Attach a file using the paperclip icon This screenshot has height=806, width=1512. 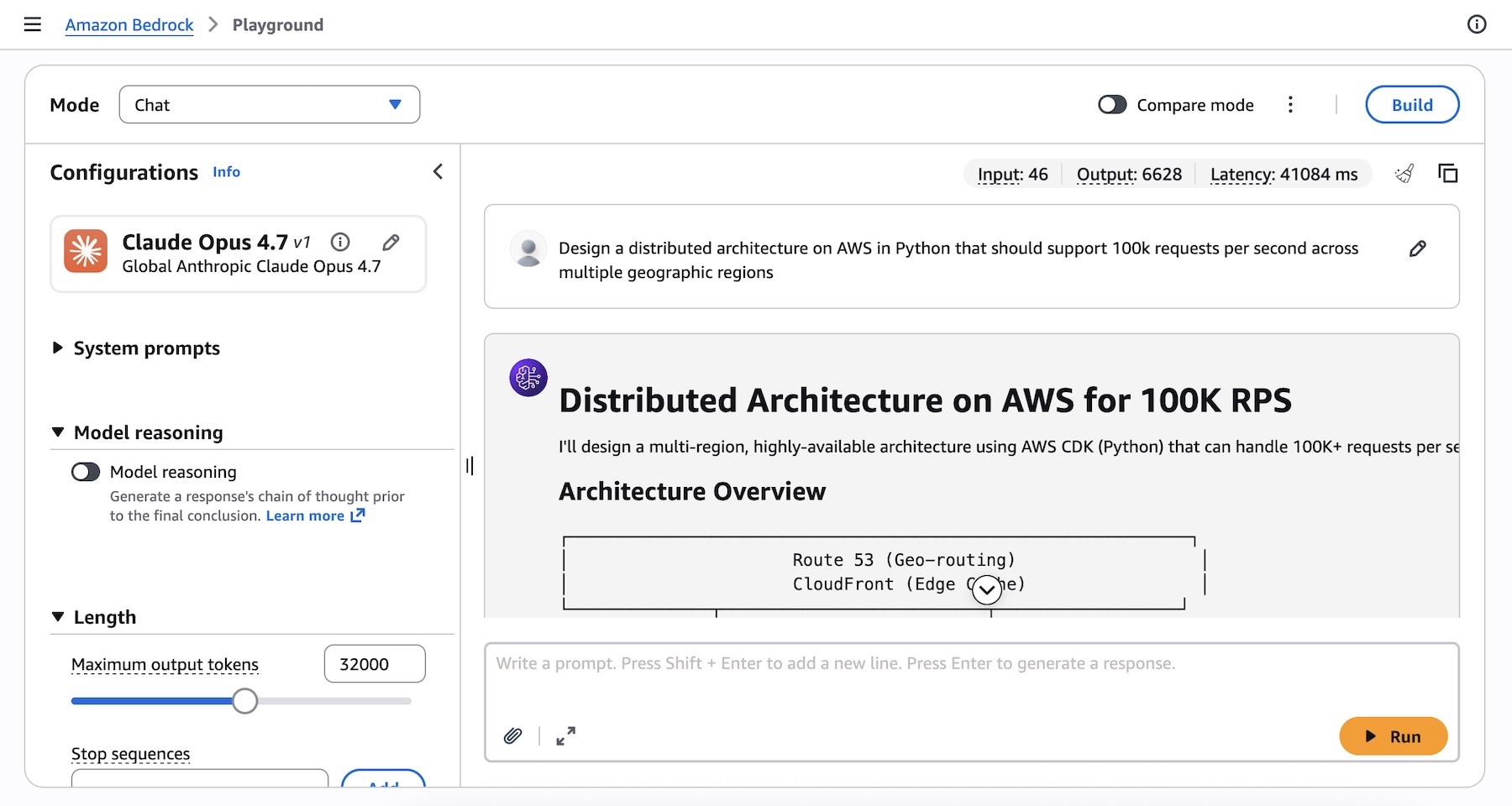point(513,735)
